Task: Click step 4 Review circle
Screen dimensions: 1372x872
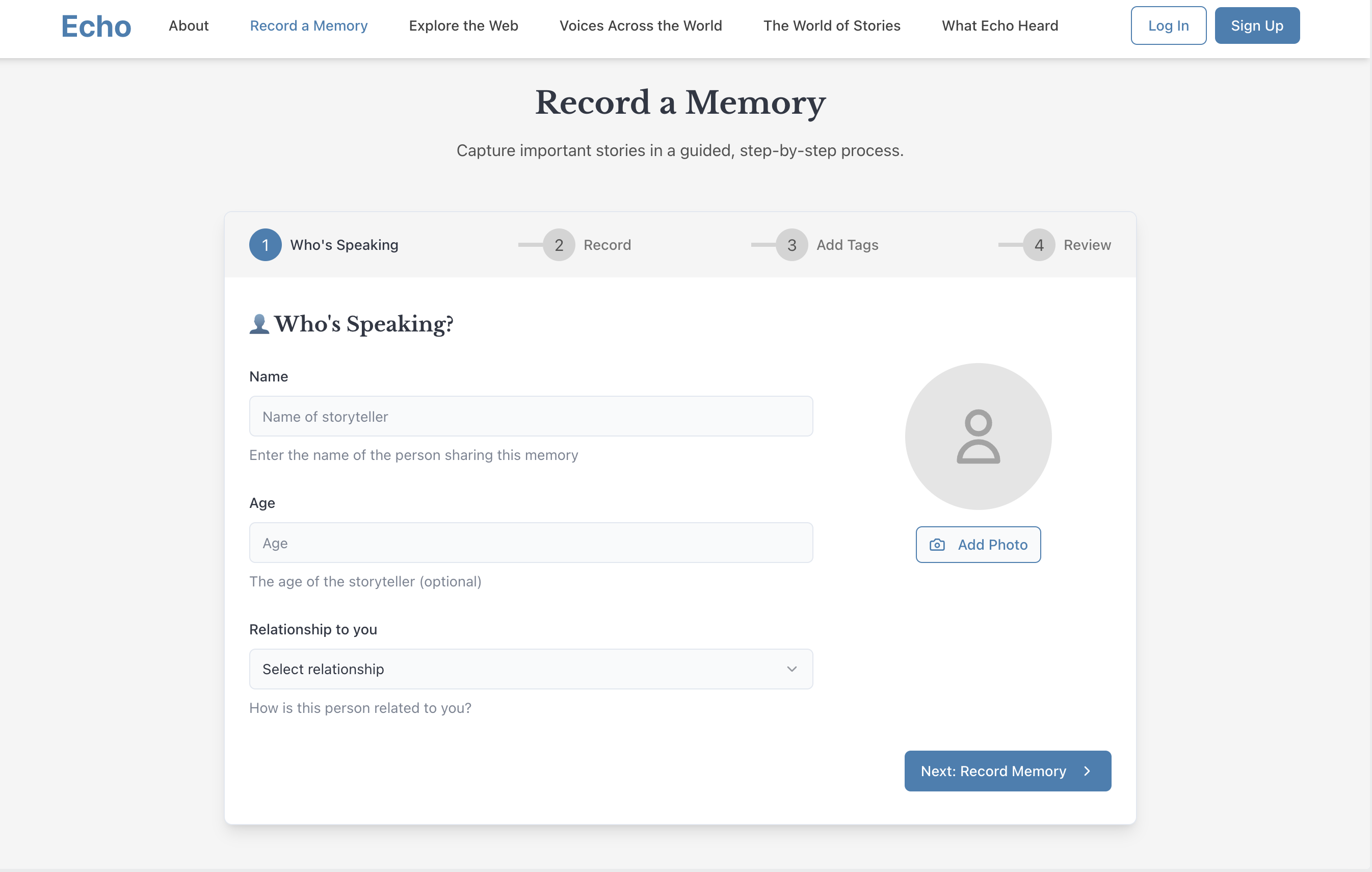Action: (1039, 245)
